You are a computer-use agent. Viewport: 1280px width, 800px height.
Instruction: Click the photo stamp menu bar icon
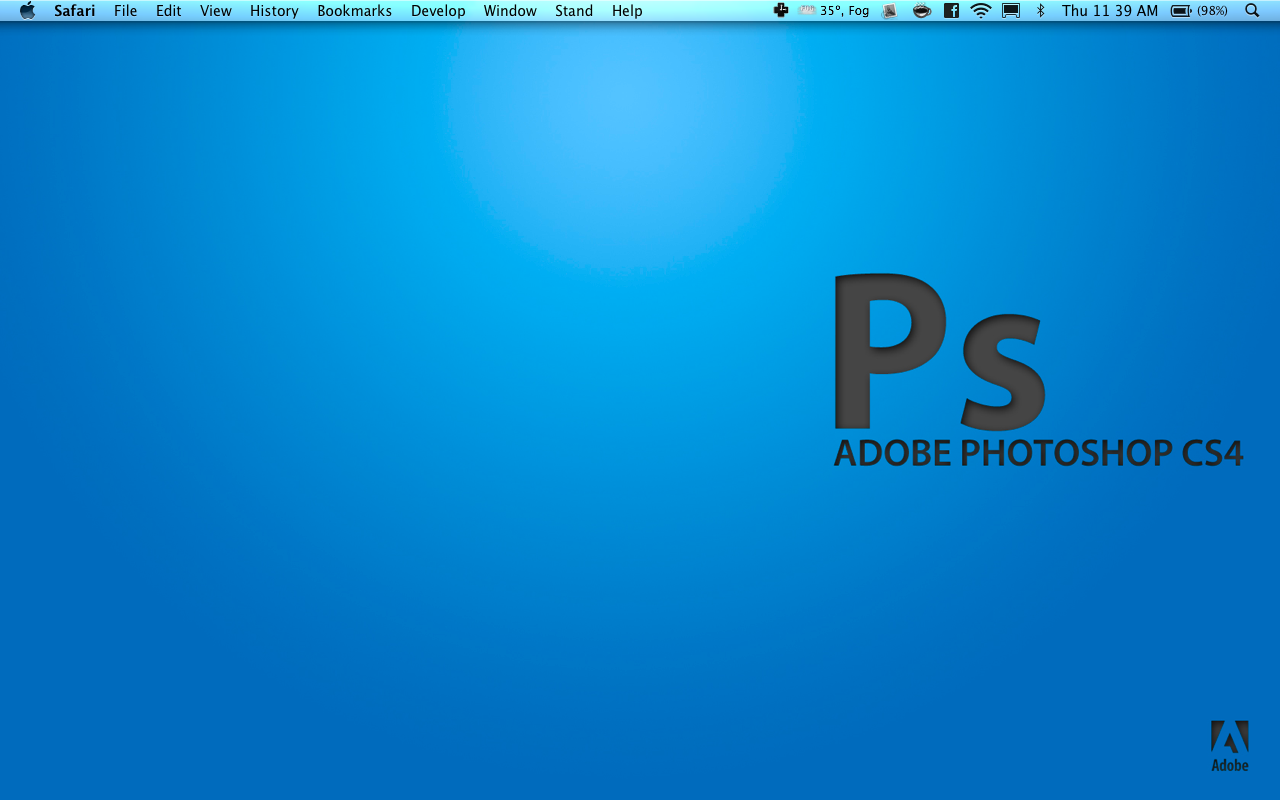pos(890,11)
